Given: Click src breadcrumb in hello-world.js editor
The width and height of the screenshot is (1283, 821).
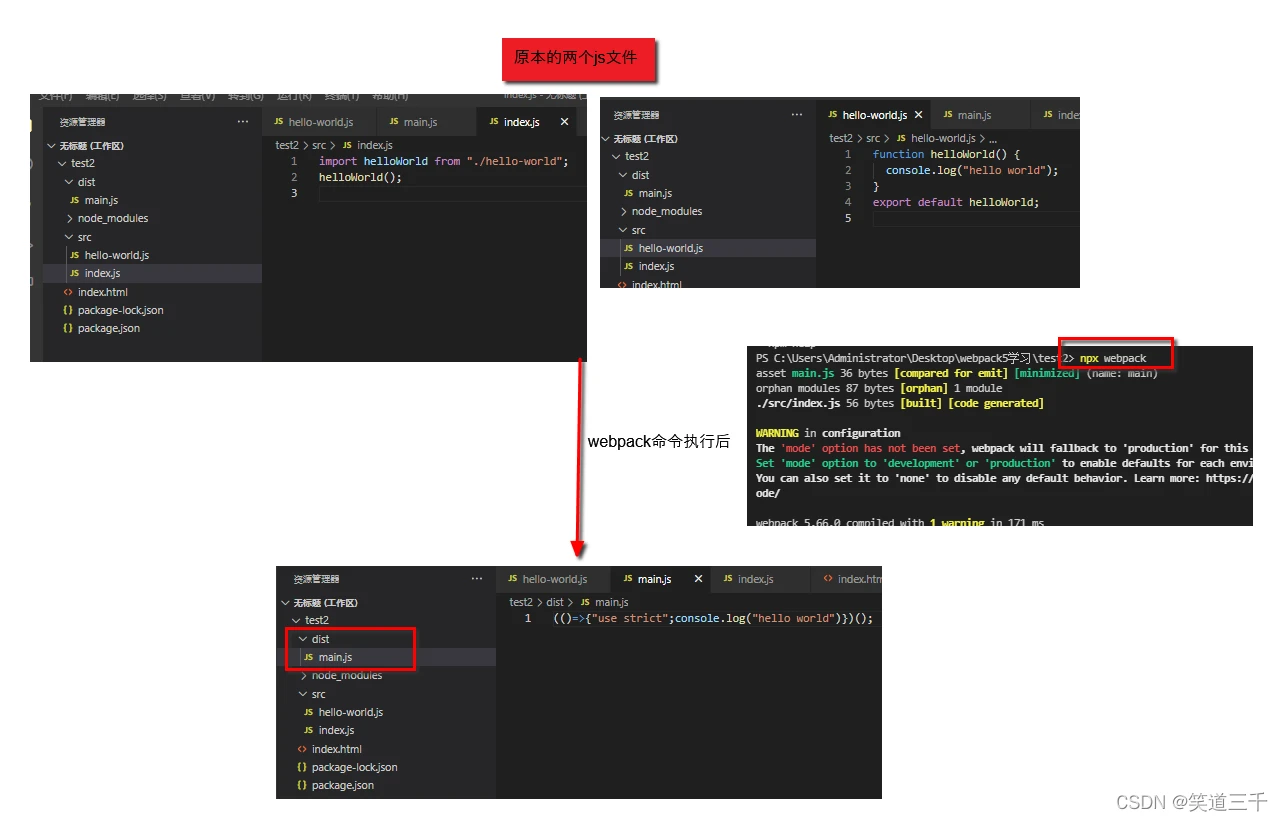Looking at the screenshot, I should tap(873, 138).
